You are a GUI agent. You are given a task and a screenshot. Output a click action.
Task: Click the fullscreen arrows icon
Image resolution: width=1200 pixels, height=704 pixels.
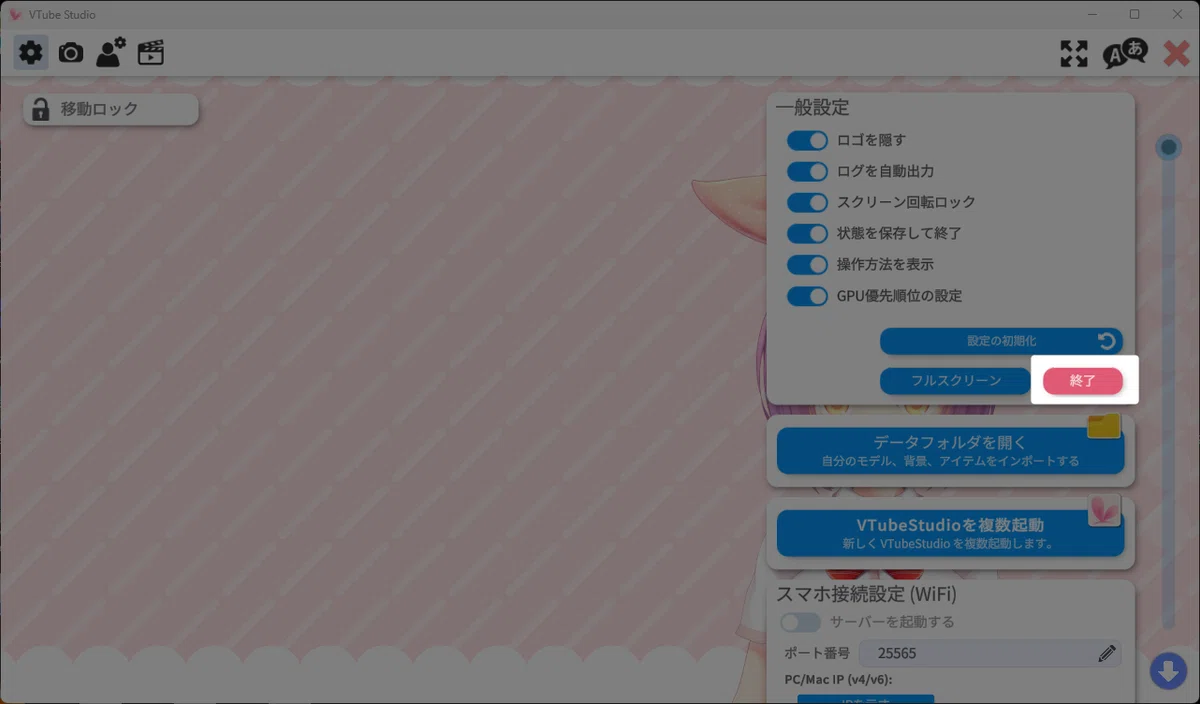tap(1074, 54)
